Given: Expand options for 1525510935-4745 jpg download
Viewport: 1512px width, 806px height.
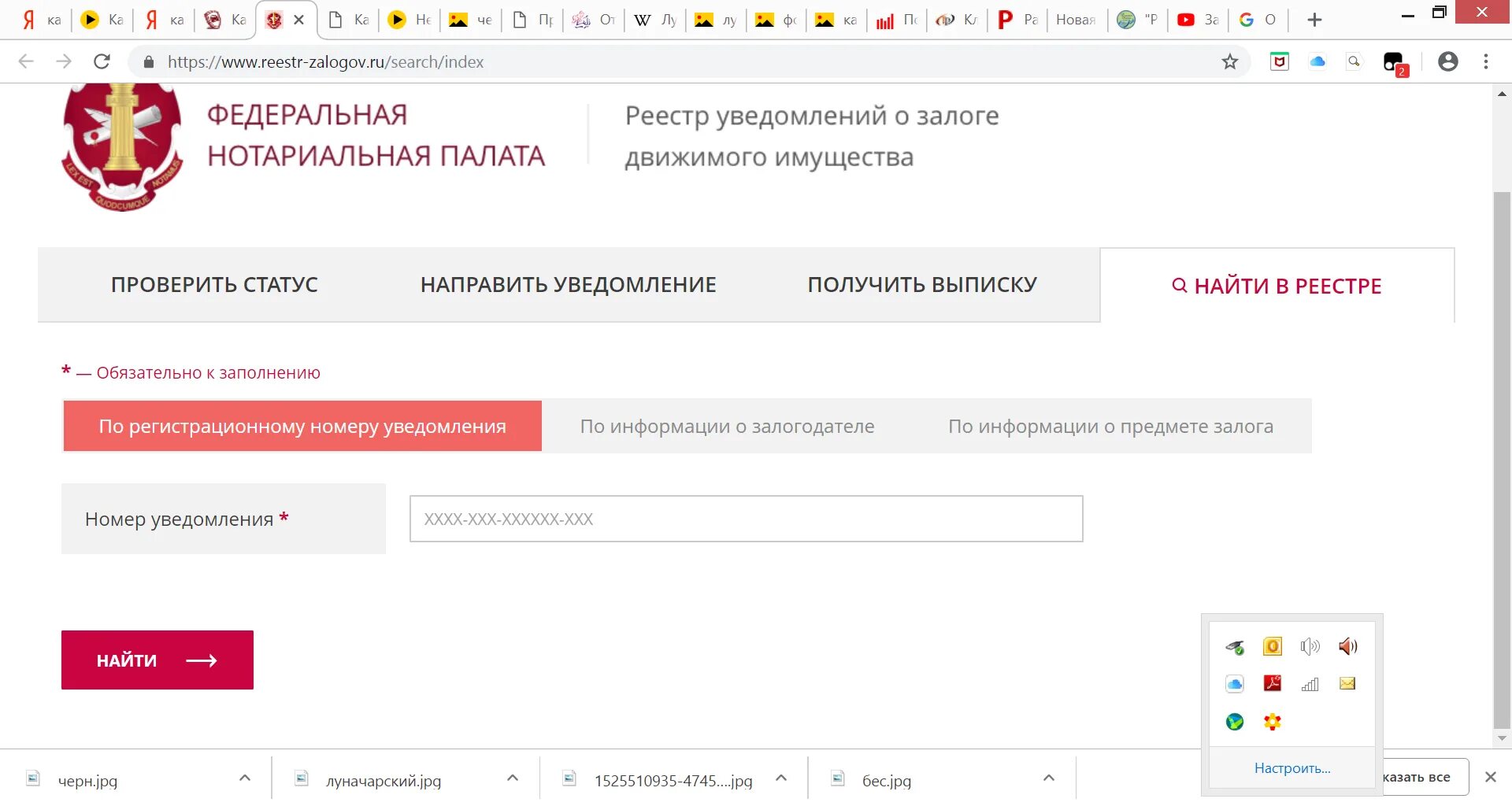Looking at the screenshot, I should (x=781, y=778).
